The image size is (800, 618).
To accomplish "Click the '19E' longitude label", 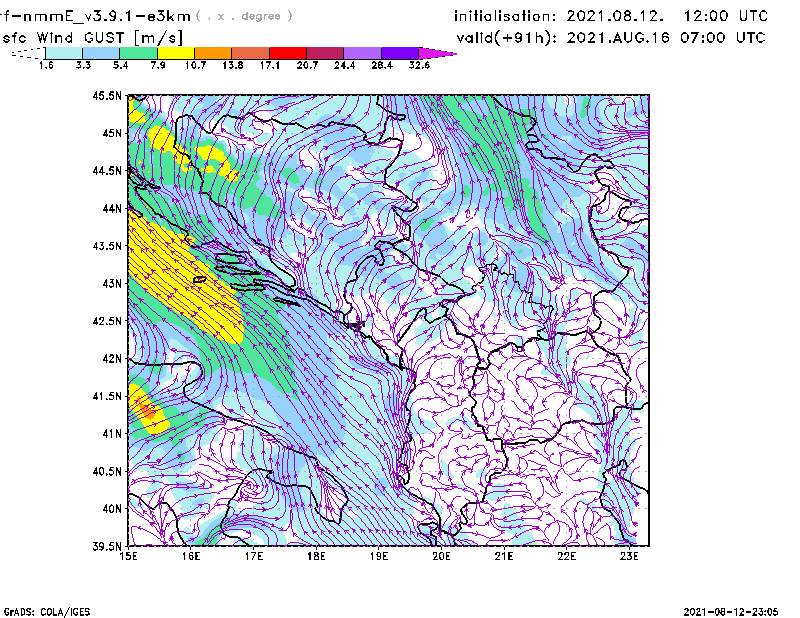I will [379, 556].
